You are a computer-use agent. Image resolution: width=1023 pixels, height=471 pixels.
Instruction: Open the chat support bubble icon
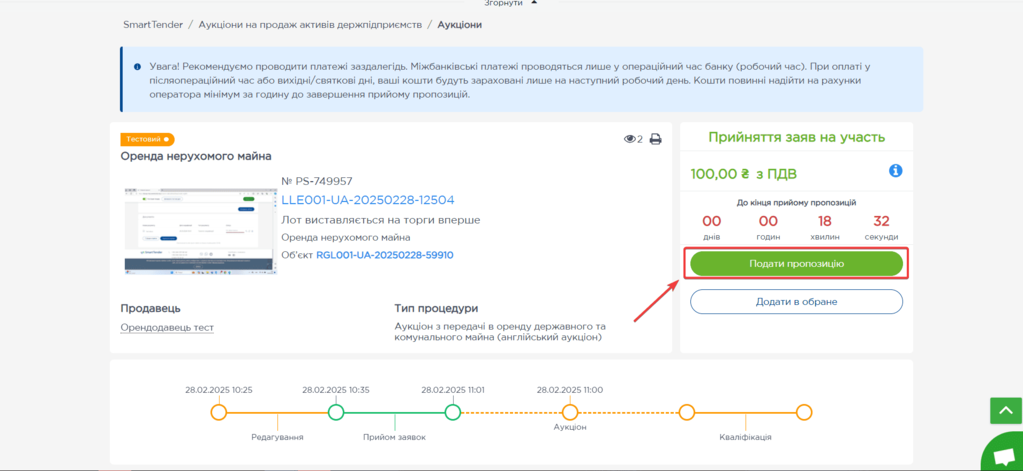tap(1004, 456)
